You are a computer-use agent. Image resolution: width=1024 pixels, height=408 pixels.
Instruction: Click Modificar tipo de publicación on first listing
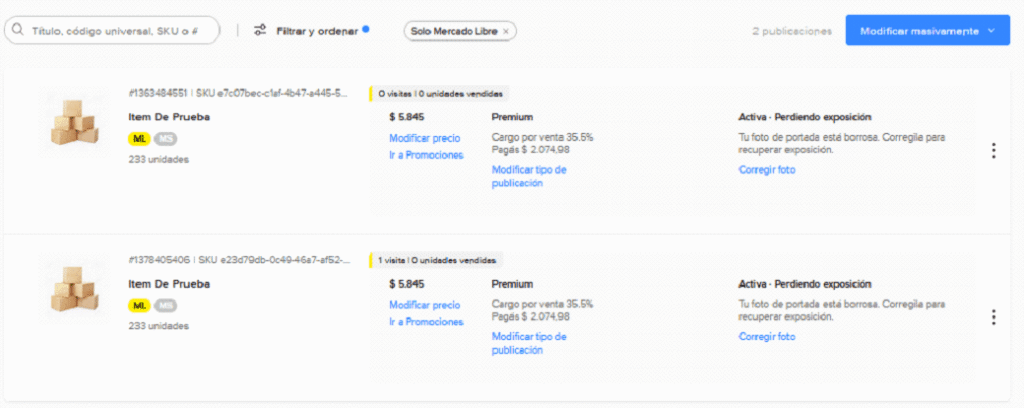pos(529,176)
